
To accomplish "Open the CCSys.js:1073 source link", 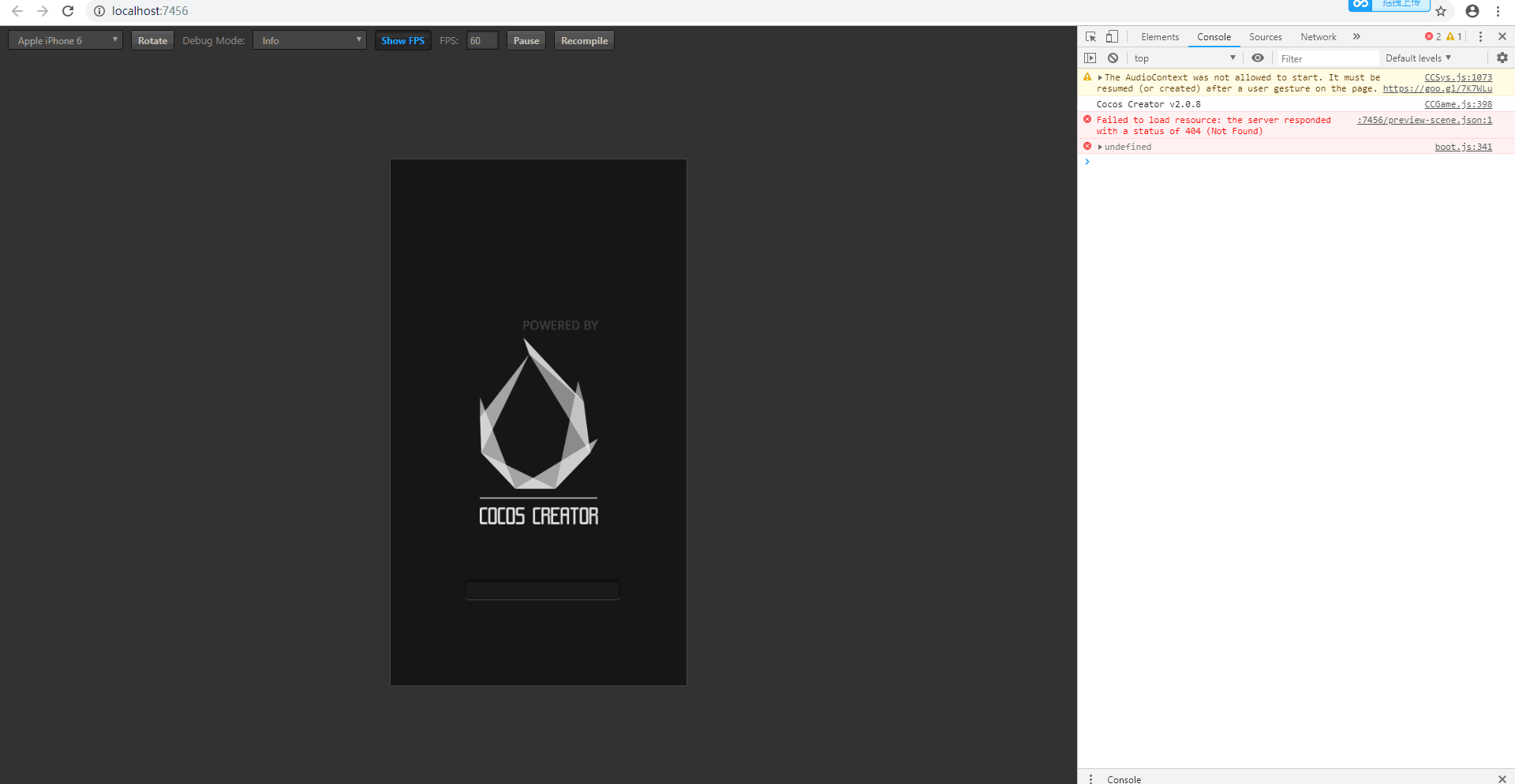I will (x=1458, y=77).
